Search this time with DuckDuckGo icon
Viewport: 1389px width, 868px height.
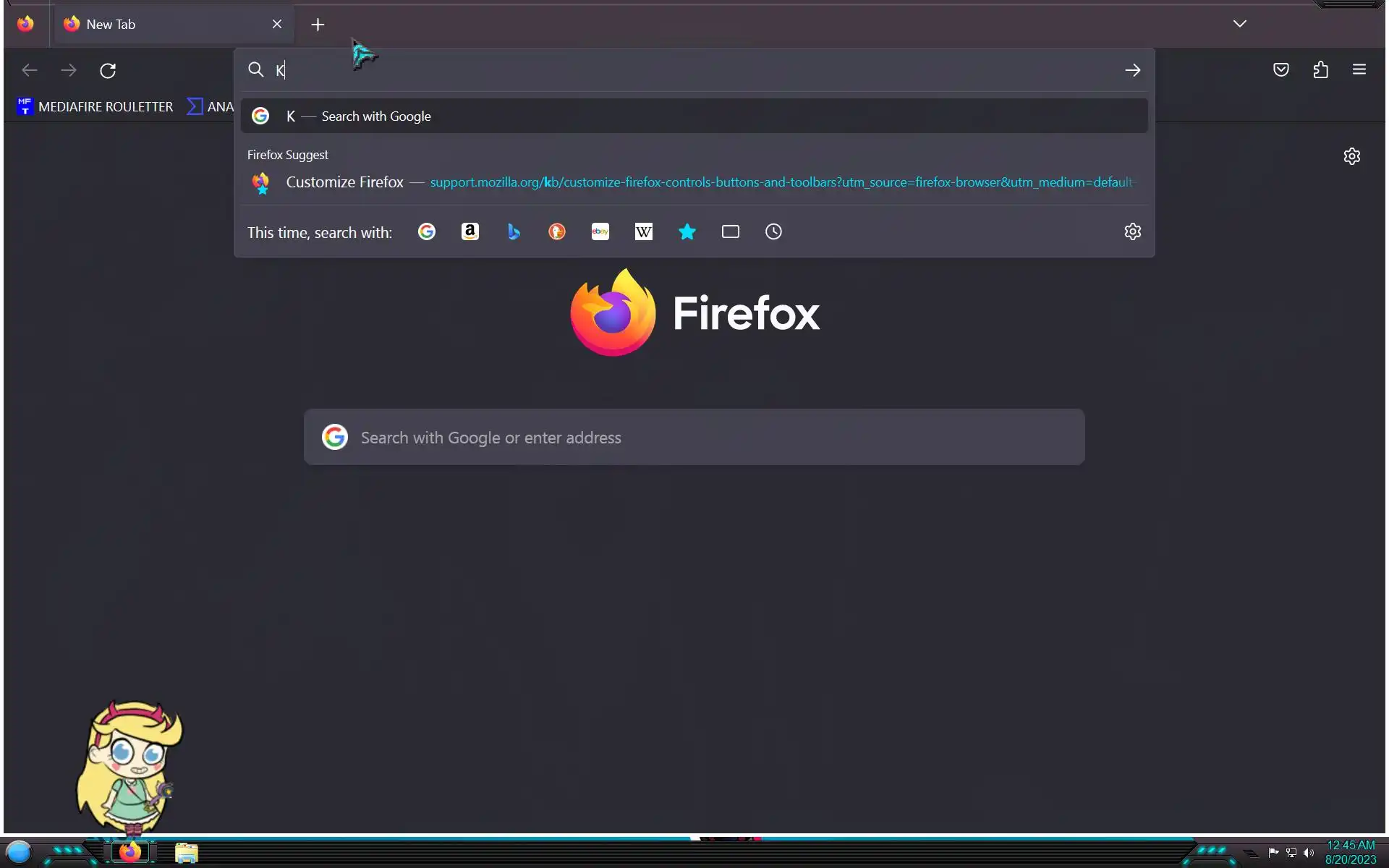557,231
